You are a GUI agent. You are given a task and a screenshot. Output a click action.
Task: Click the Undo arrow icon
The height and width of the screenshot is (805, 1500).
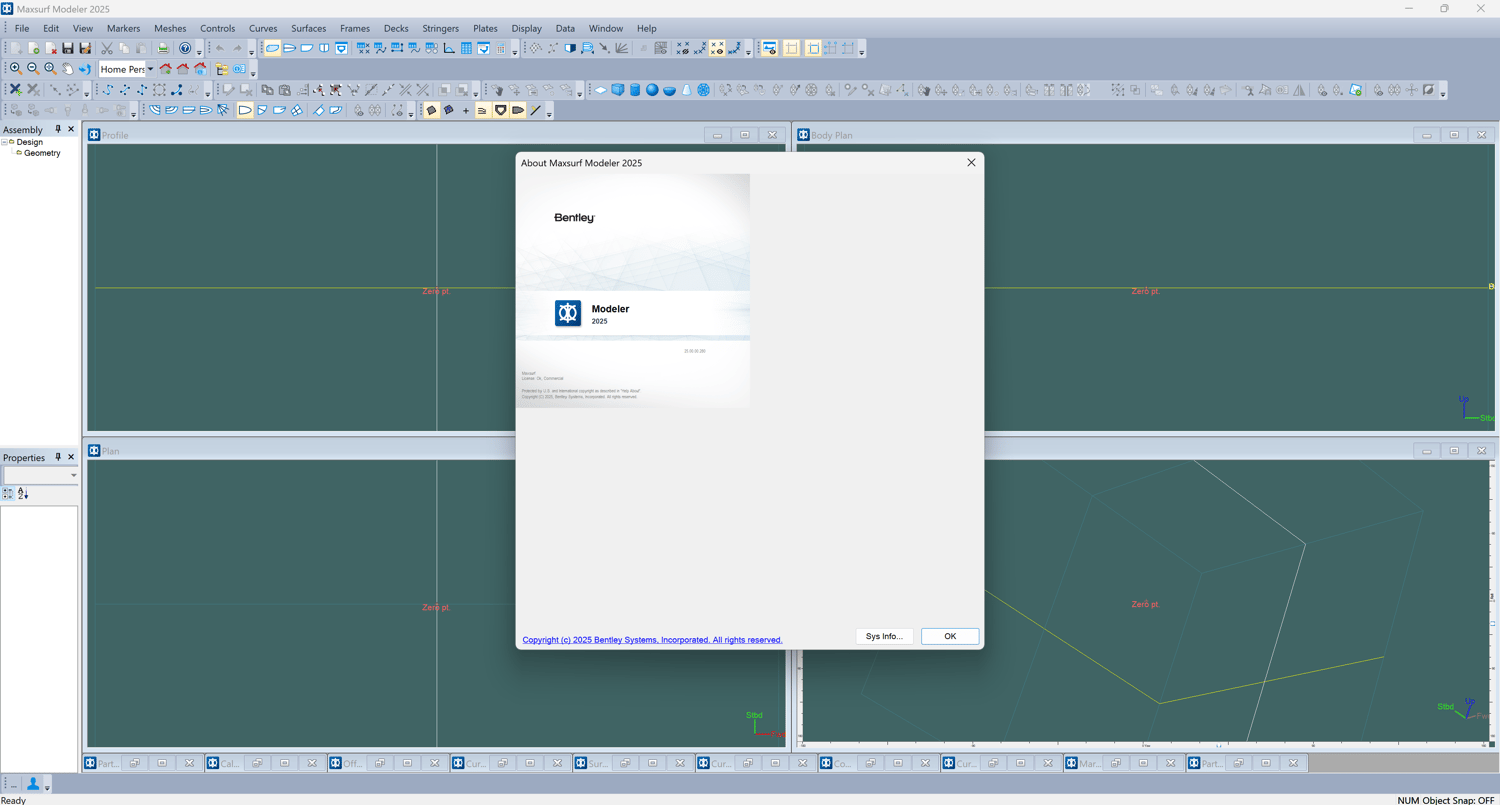point(220,48)
